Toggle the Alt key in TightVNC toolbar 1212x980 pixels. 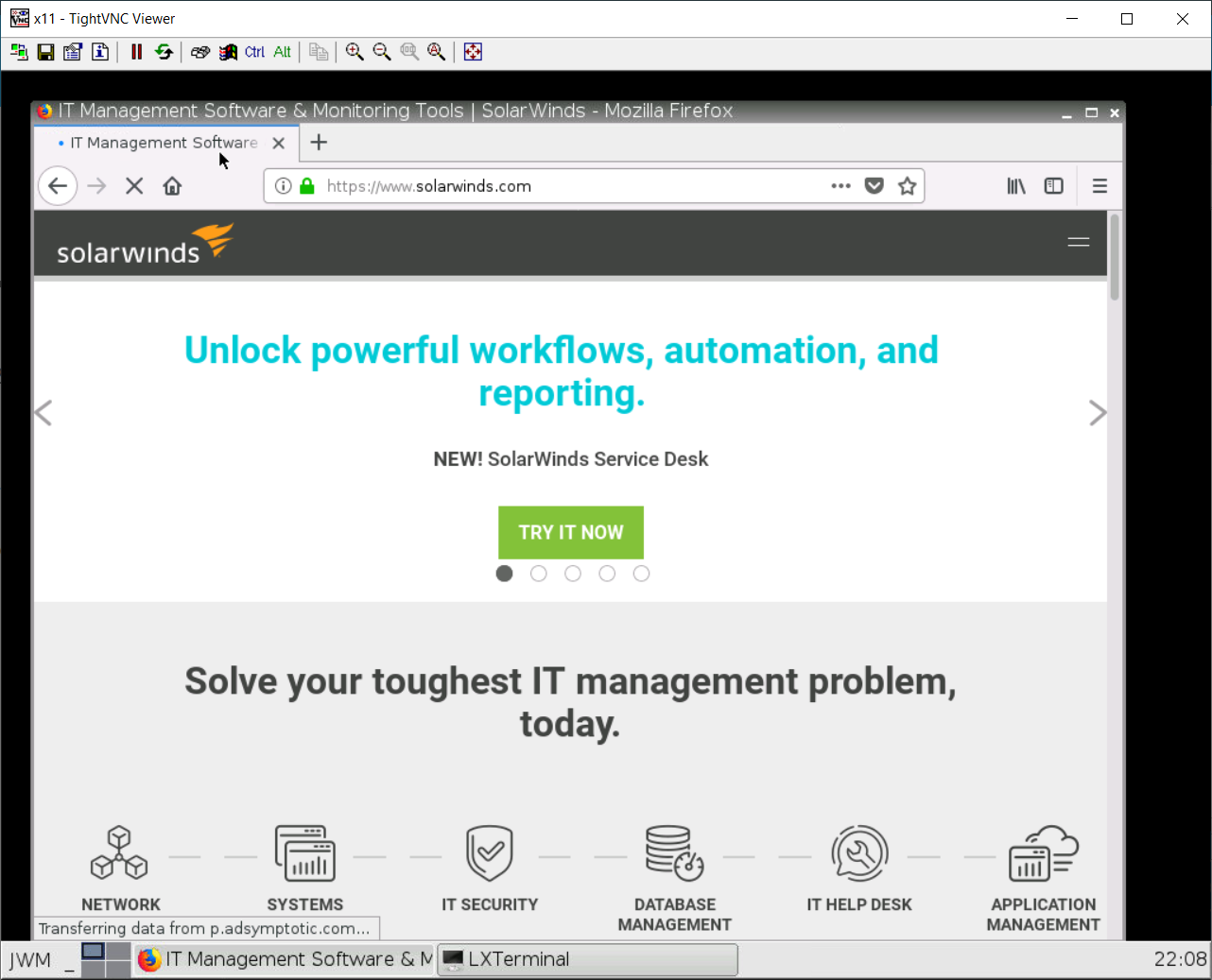point(282,52)
